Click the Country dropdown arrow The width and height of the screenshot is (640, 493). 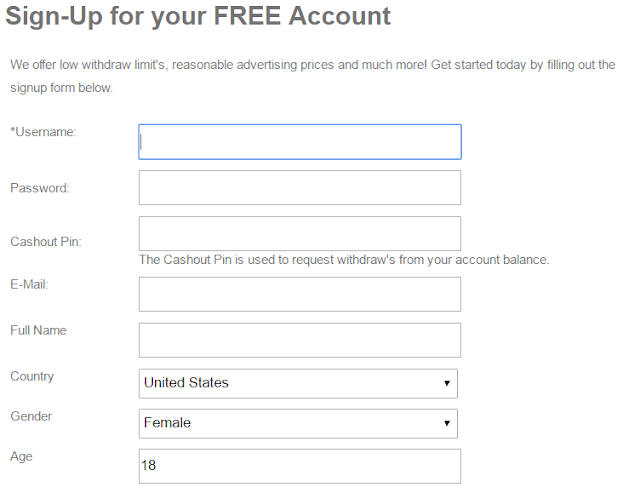click(x=447, y=383)
